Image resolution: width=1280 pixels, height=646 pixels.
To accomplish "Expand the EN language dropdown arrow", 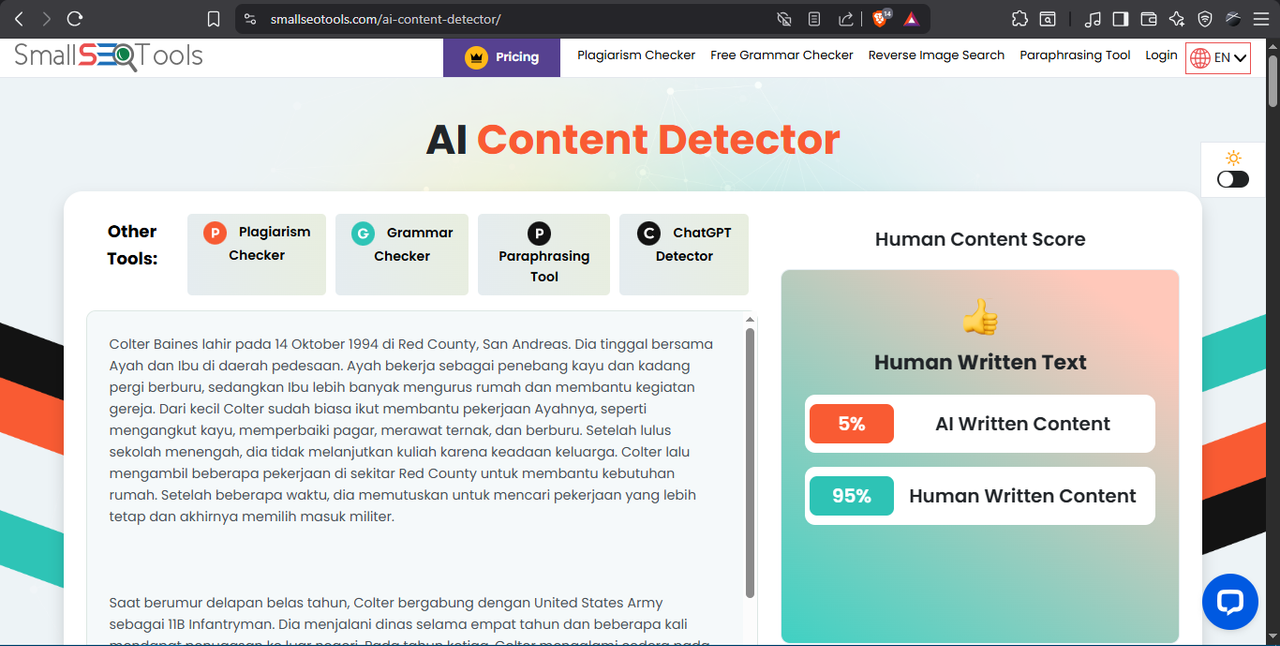I will [1240, 58].
